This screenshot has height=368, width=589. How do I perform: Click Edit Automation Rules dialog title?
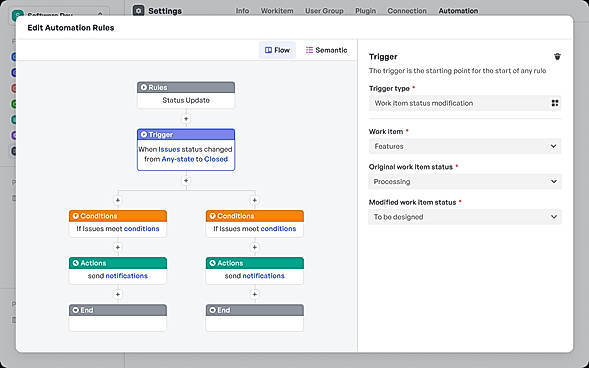point(71,28)
